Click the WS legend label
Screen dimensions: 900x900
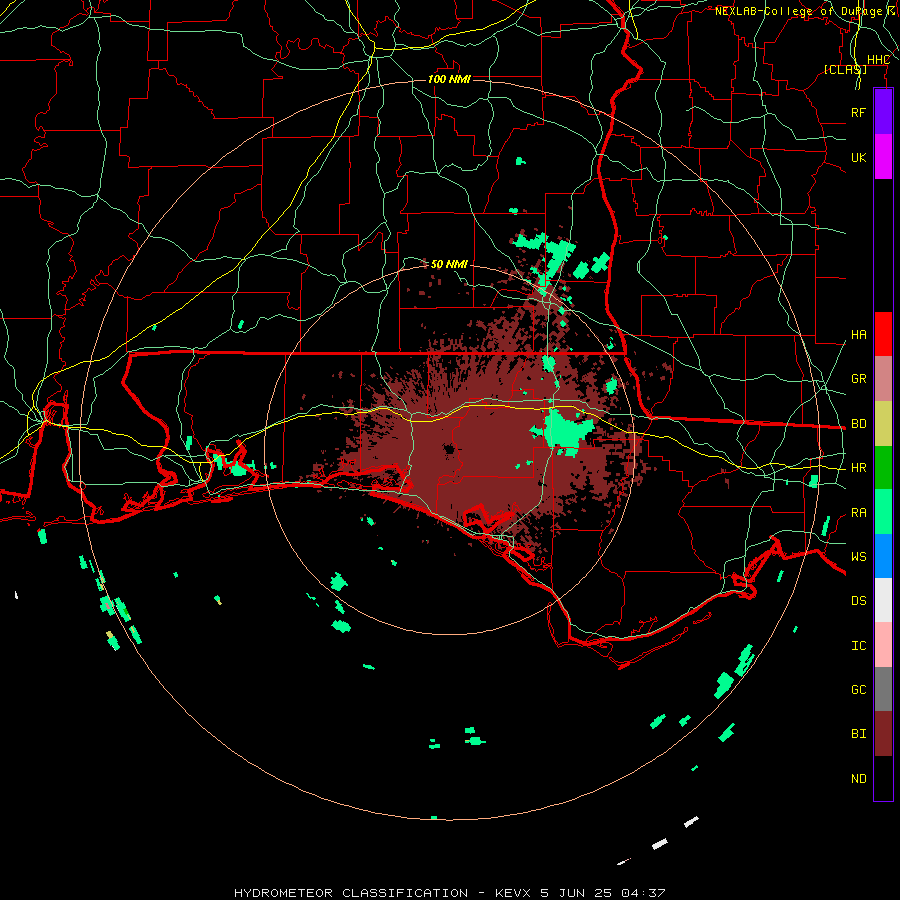coord(858,557)
